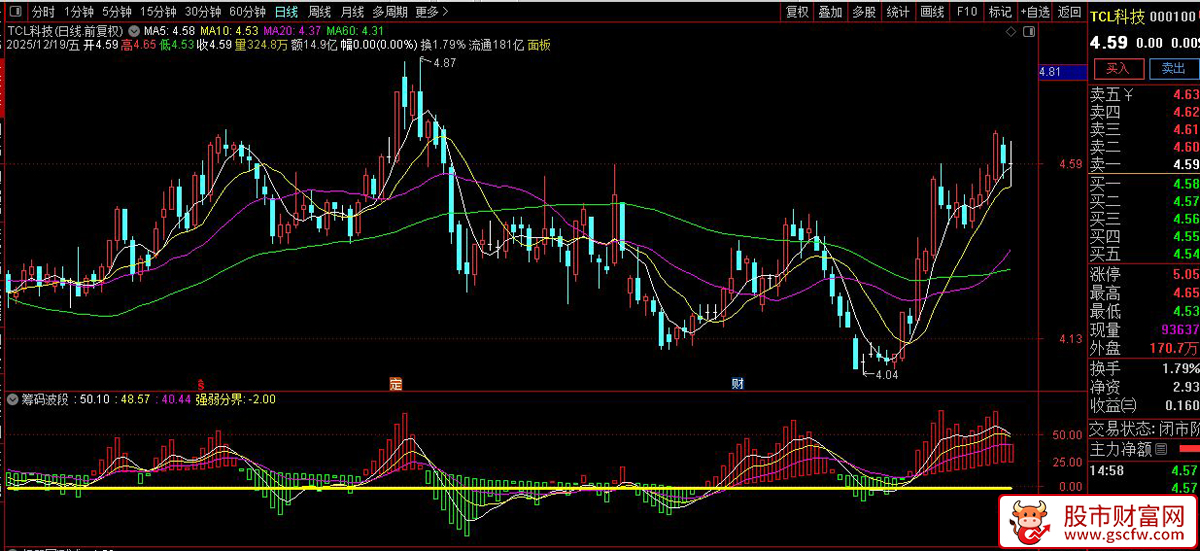1200x551 pixels.
Task: Click the 财 marker on the chart timeline
Action: click(x=737, y=383)
